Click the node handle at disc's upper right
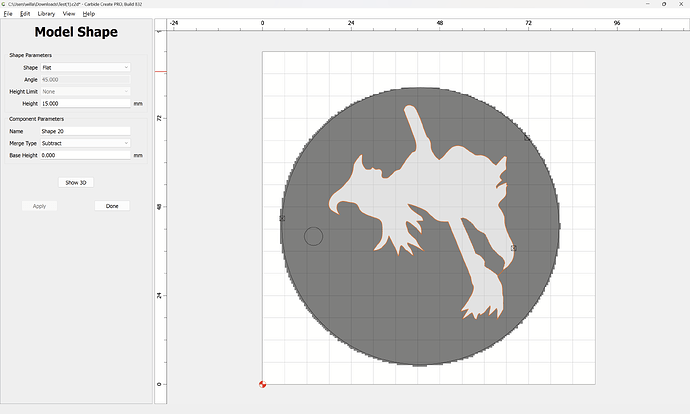The height and width of the screenshot is (414, 690). tap(527, 138)
